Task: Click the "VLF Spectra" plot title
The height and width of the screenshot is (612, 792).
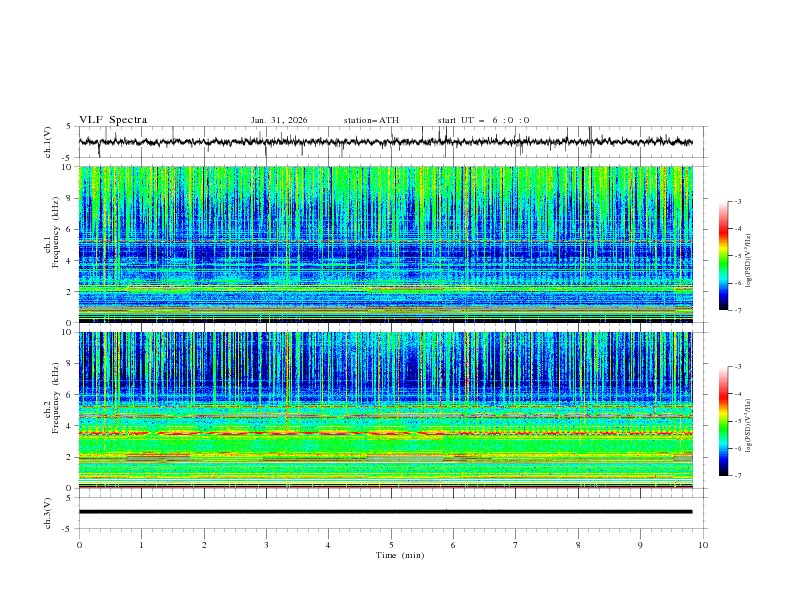Action: [113, 120]
